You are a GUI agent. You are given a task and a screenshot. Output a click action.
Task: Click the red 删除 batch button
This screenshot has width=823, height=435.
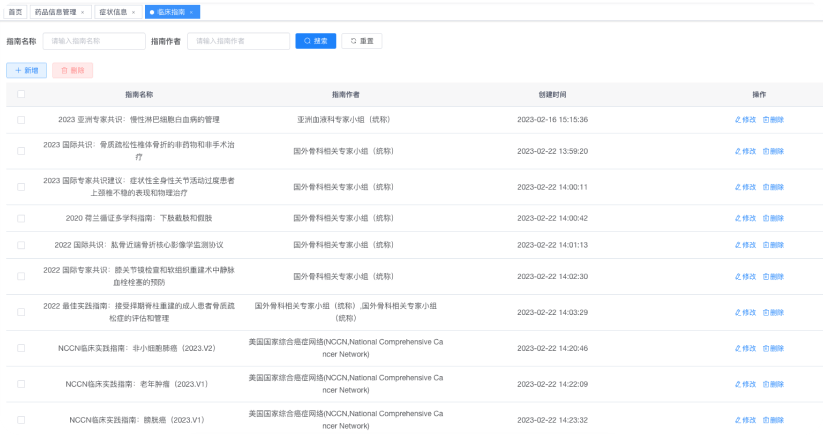click(x=72, y=70)
